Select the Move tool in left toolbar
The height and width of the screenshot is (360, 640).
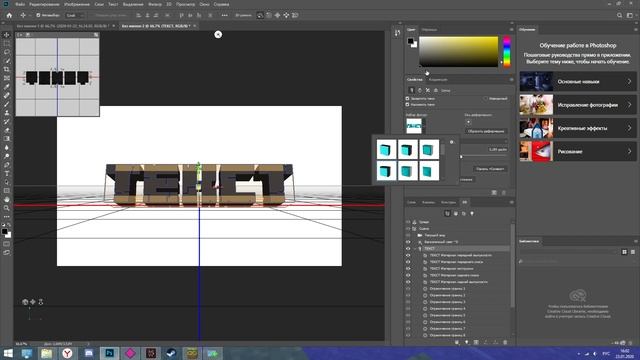(7, 35)
